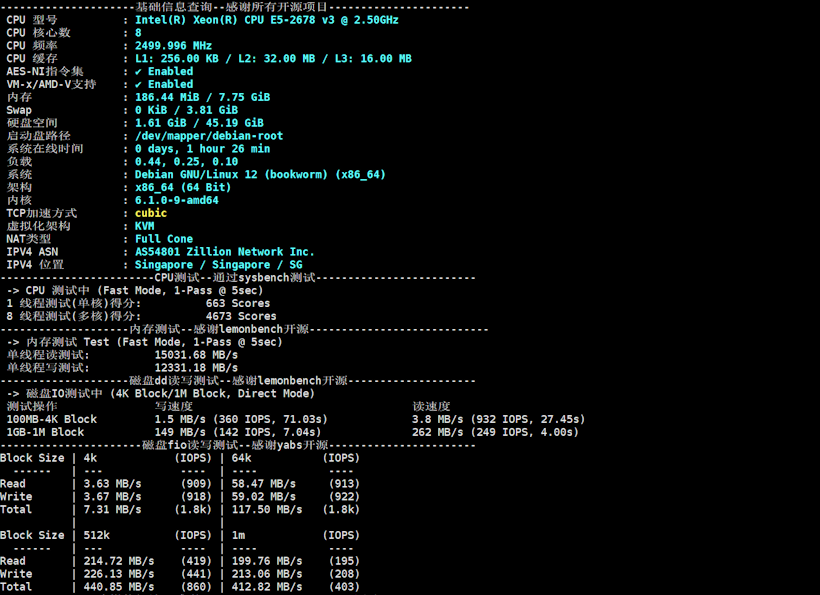Select the AS54801 Zillion Network Inc. ASN text
Image resolution: width=820 pixels, height=595 pixels.
[225, 252]
